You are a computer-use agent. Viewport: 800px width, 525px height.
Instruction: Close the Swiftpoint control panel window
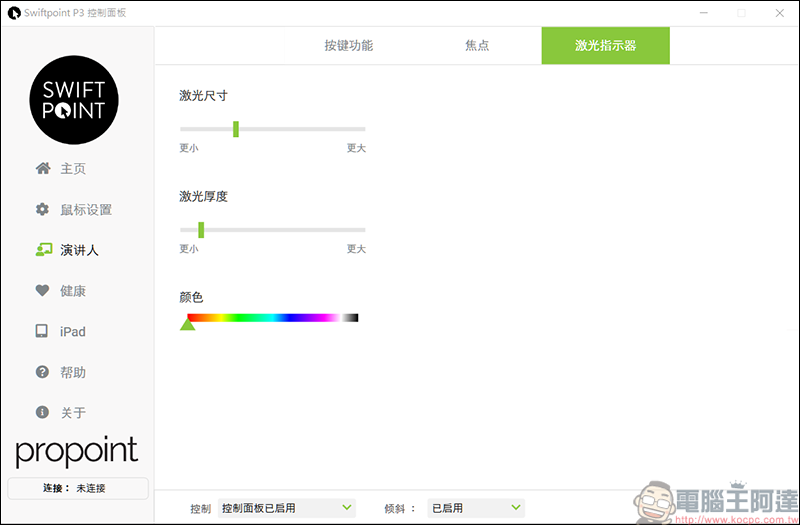780,13
